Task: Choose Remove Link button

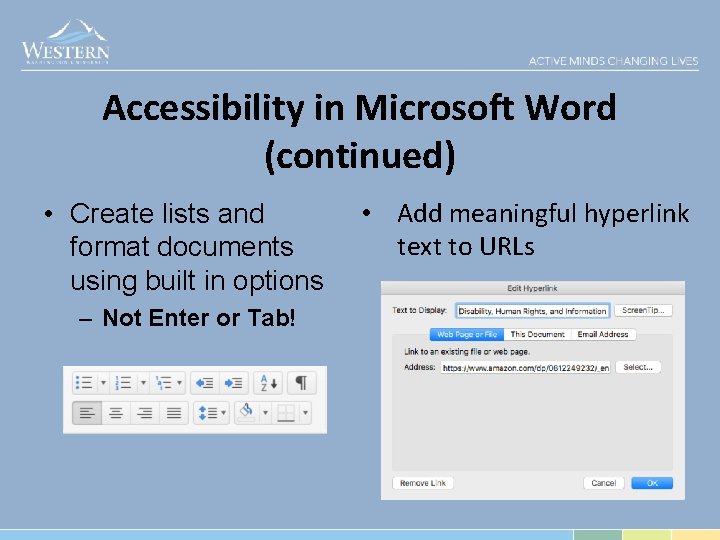Action: (423, 483)
